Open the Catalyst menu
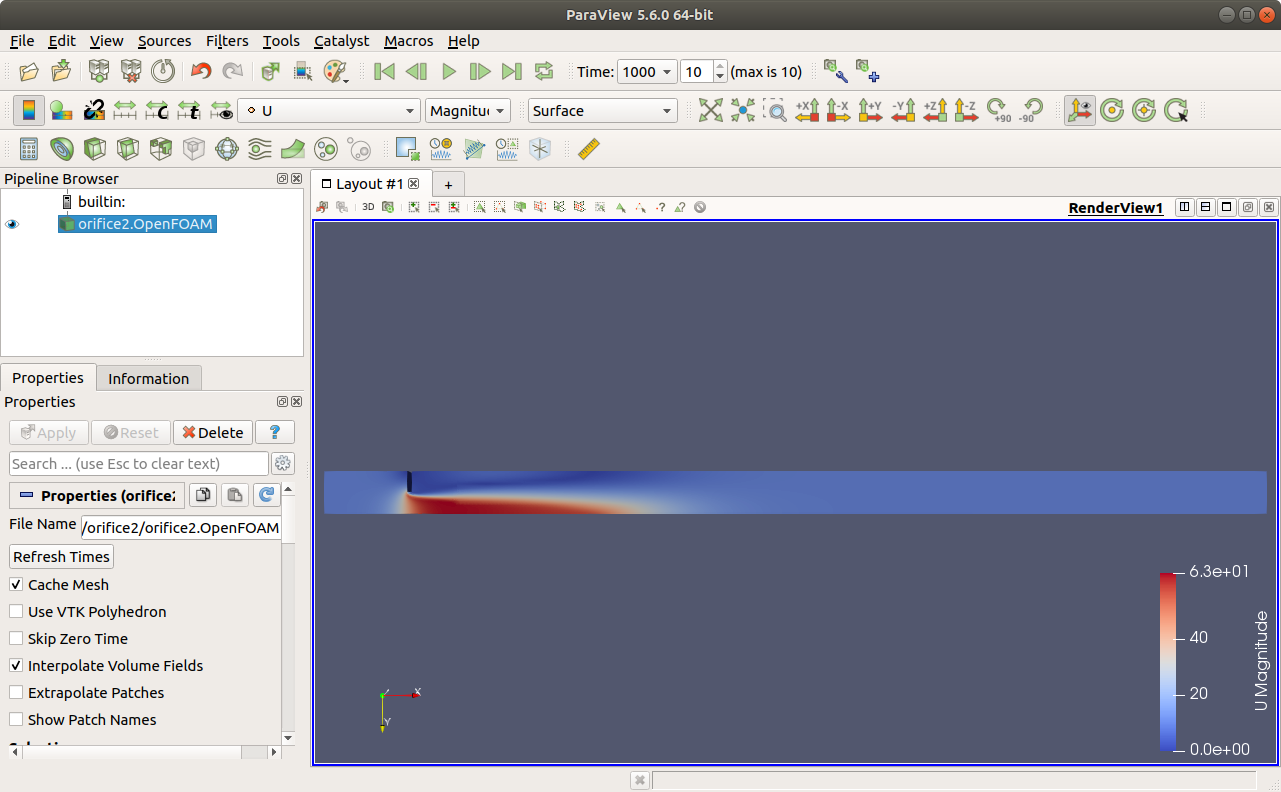 [341, 41]
